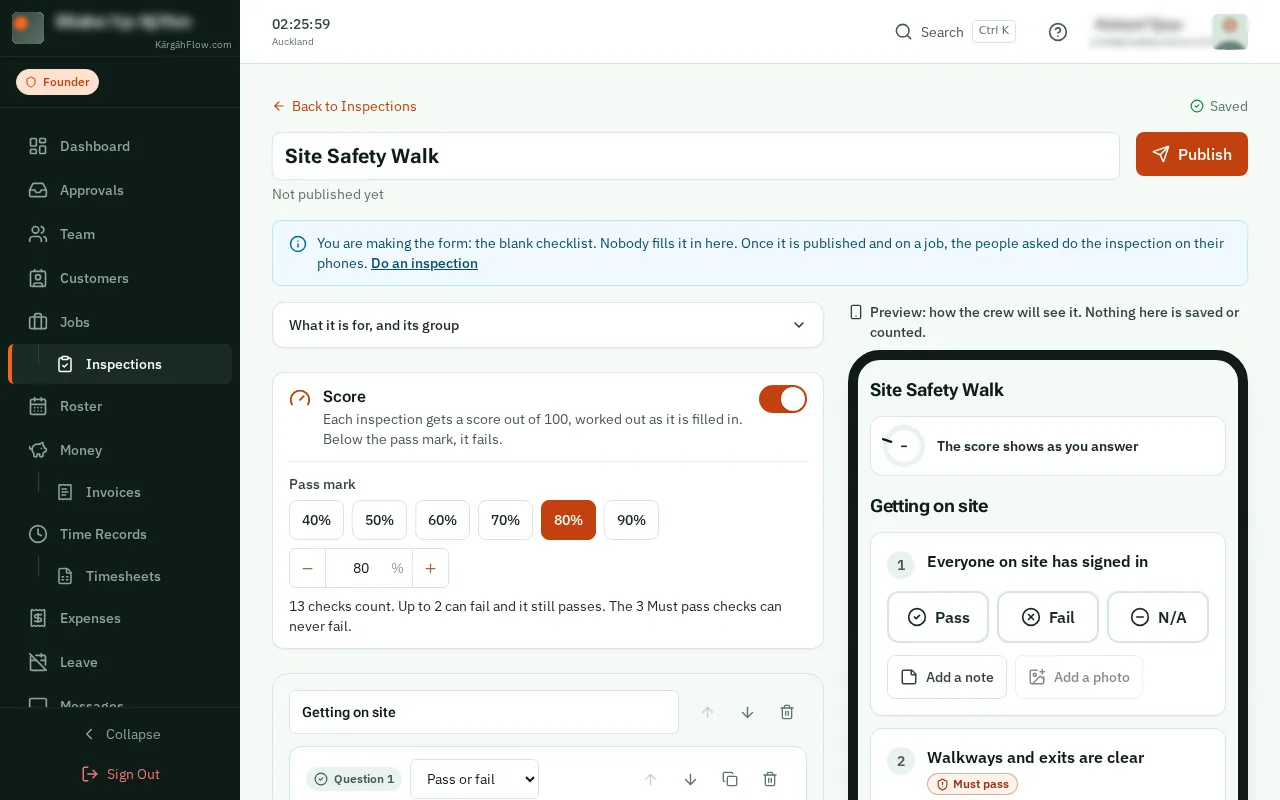
Task: Click Sign Out
Action: point(120,774)
